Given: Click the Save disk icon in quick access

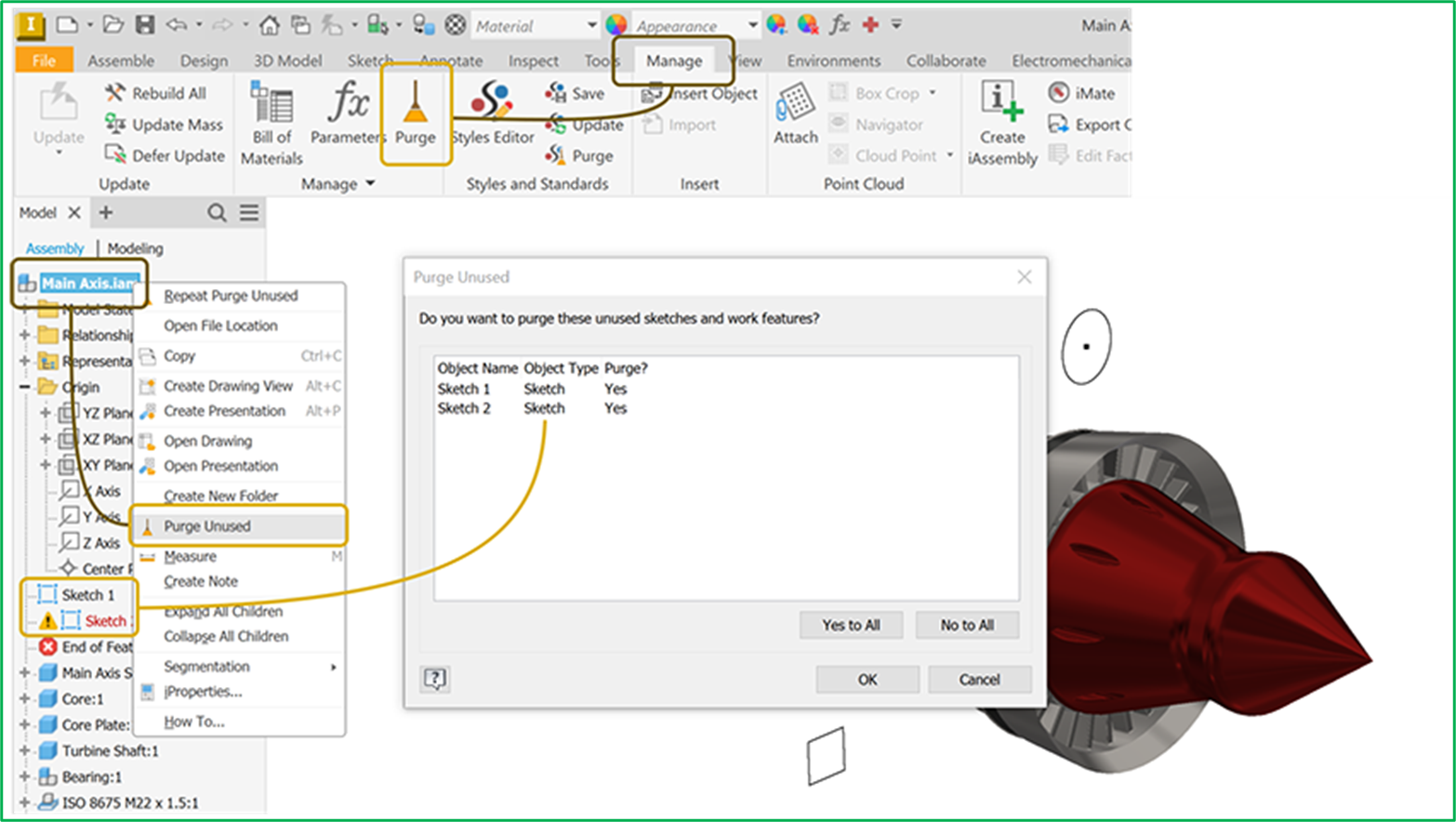Looking at the screenshot, I should (x=145, y=25).
